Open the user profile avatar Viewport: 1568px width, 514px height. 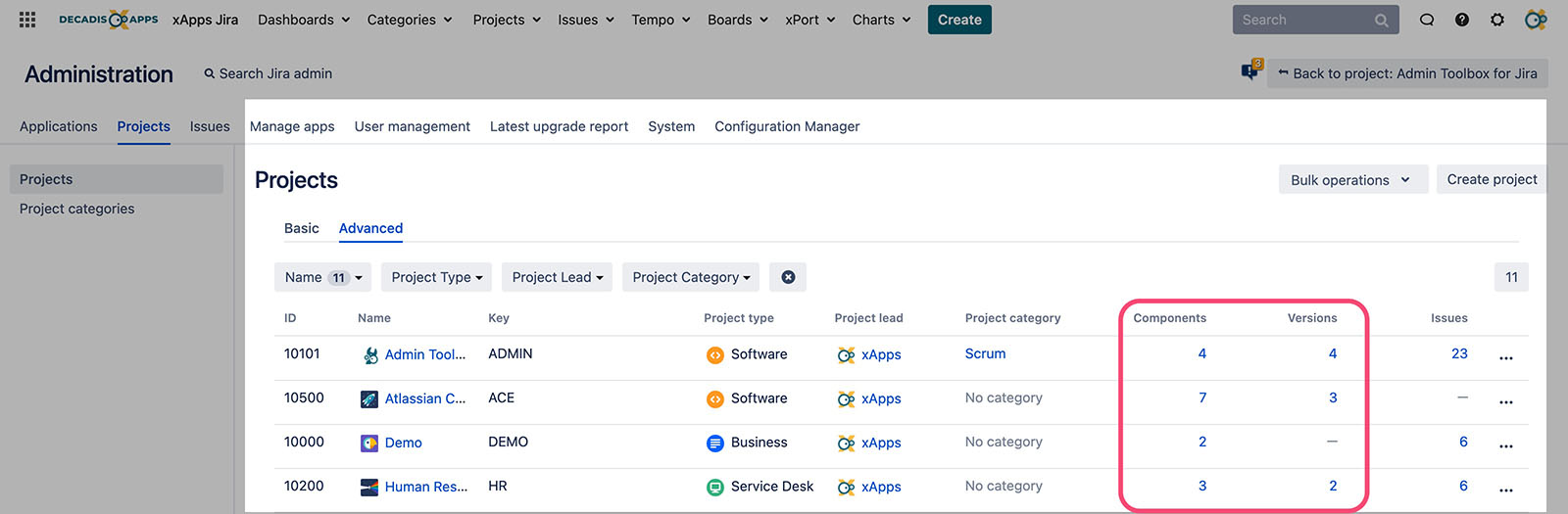1536,20
